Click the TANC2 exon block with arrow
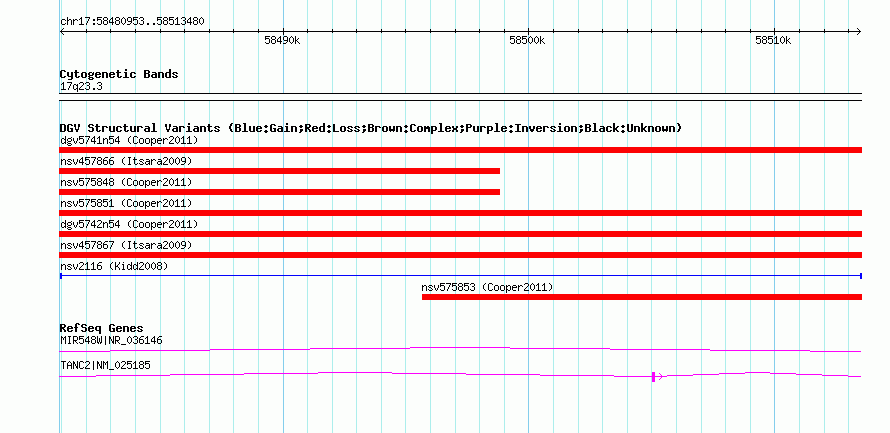 [x=657, y=376]
